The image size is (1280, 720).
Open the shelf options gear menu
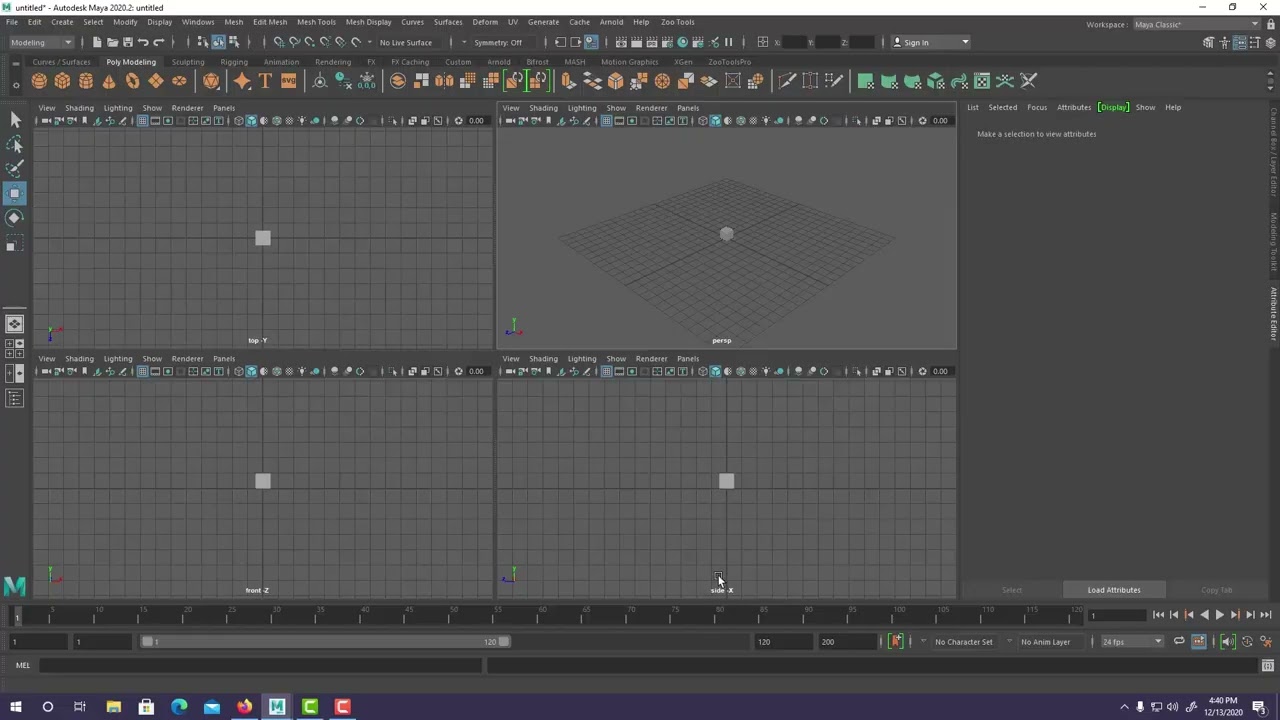(15, 86)
